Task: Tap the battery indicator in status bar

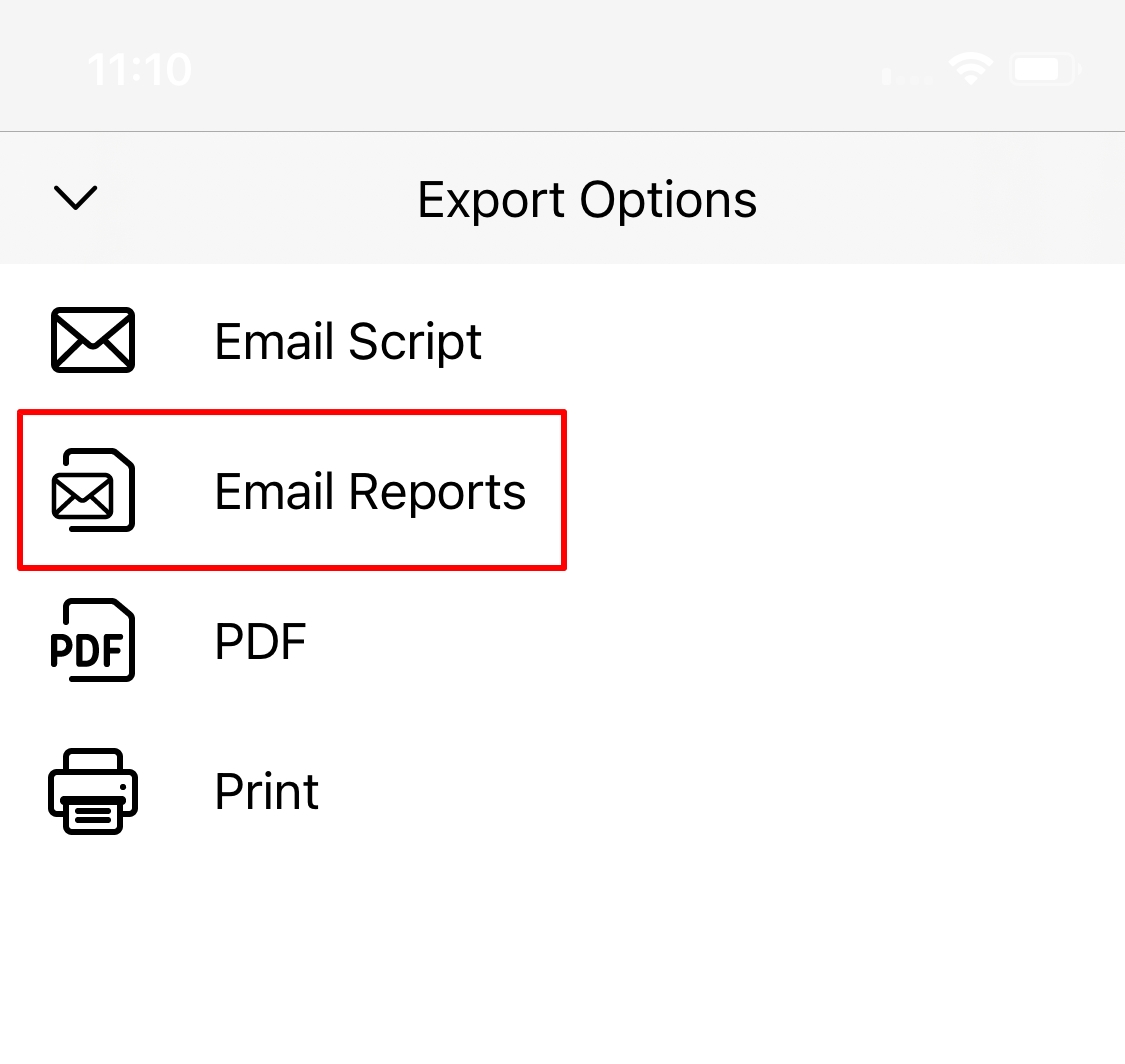Action: tap(1045, 70)
